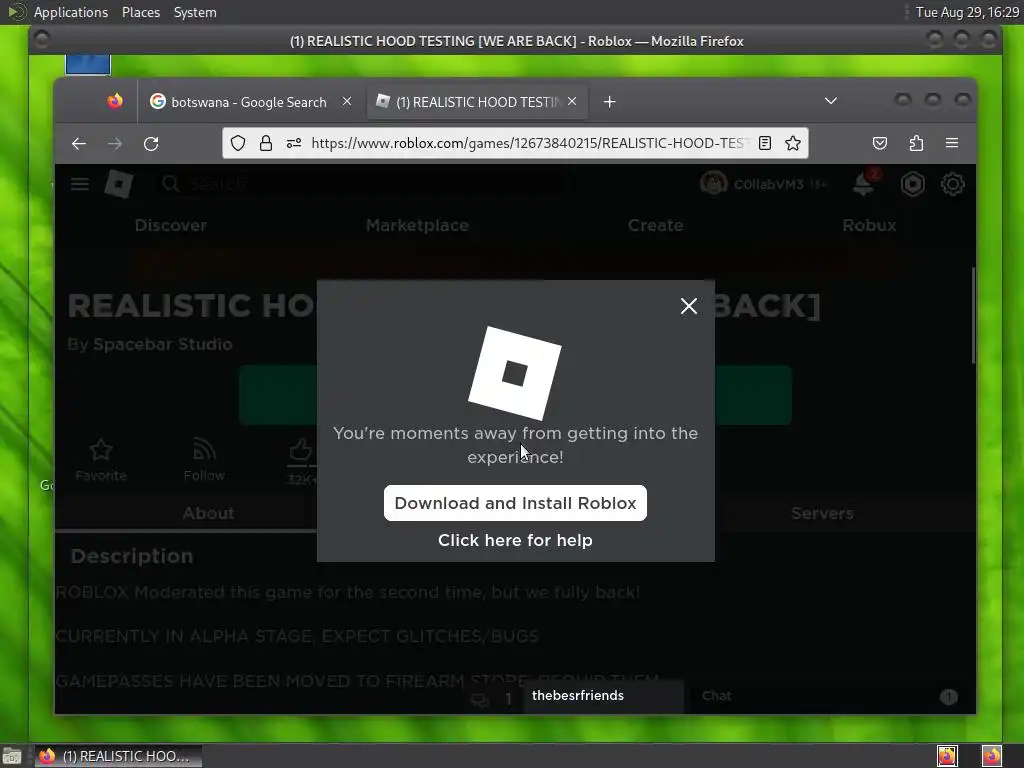The width and height of the screenshot is (1024, 768).
Task: Select the REALISTIC HOOD TESTING tab
Action: pyautogui.click(x=477, y=102)
